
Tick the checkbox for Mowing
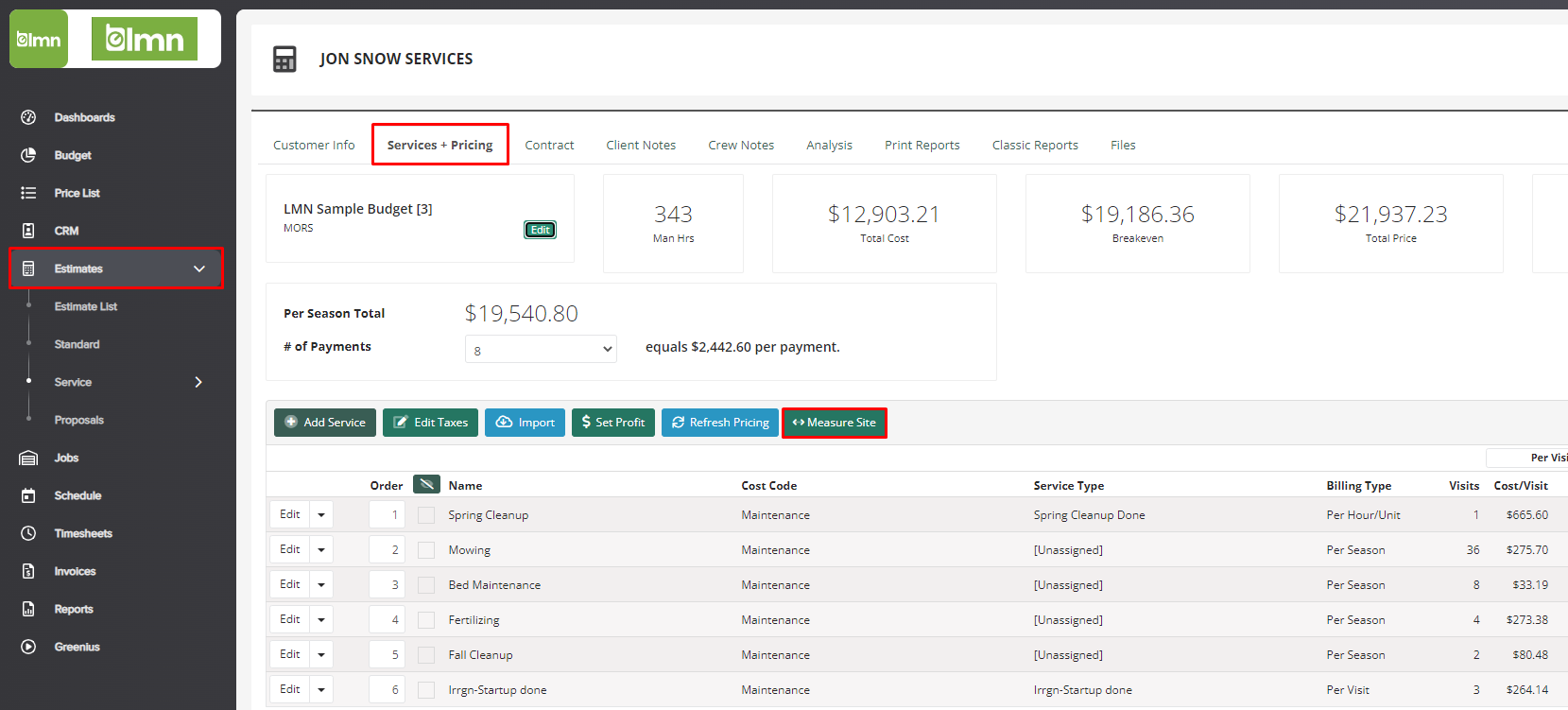click(426, 550)
